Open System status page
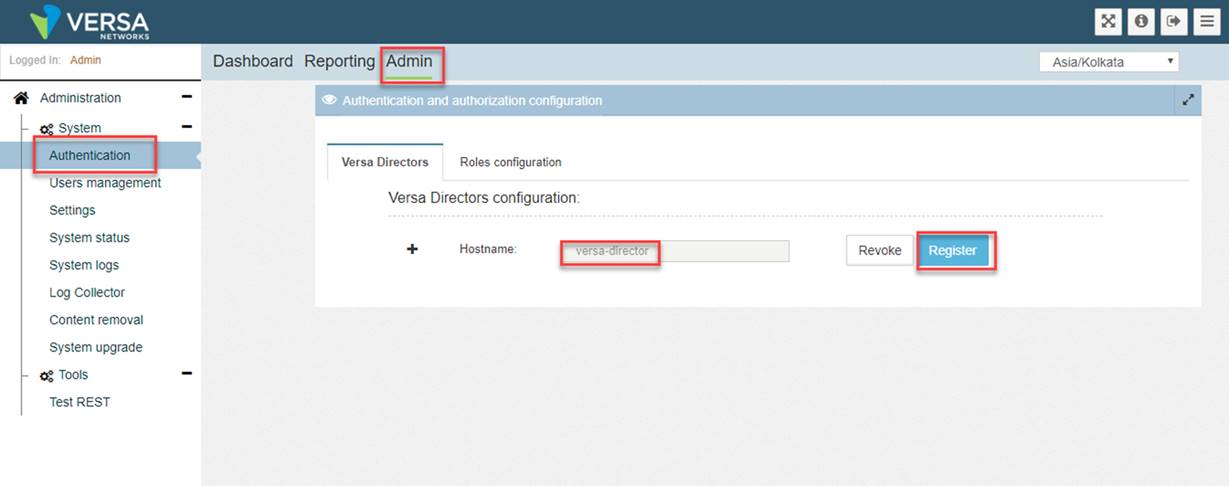Viewport: 1229px width, 486px height. coord(89,238)
